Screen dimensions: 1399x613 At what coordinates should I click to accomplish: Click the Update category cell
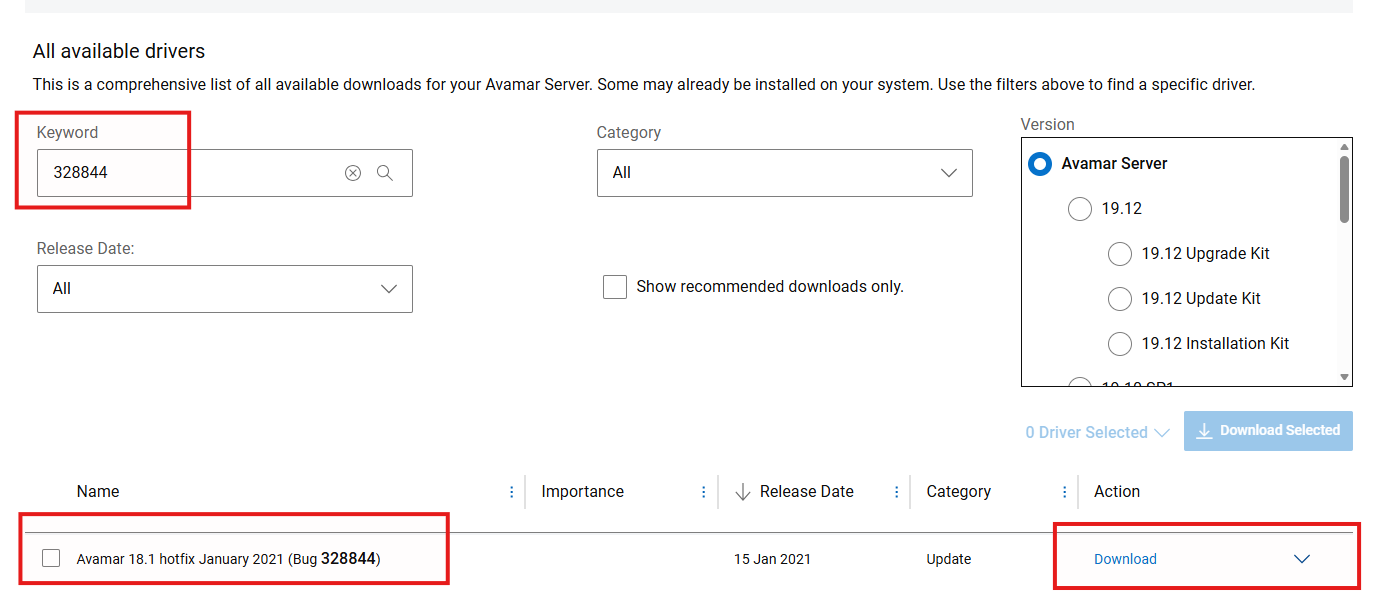[x=949, y=559]
